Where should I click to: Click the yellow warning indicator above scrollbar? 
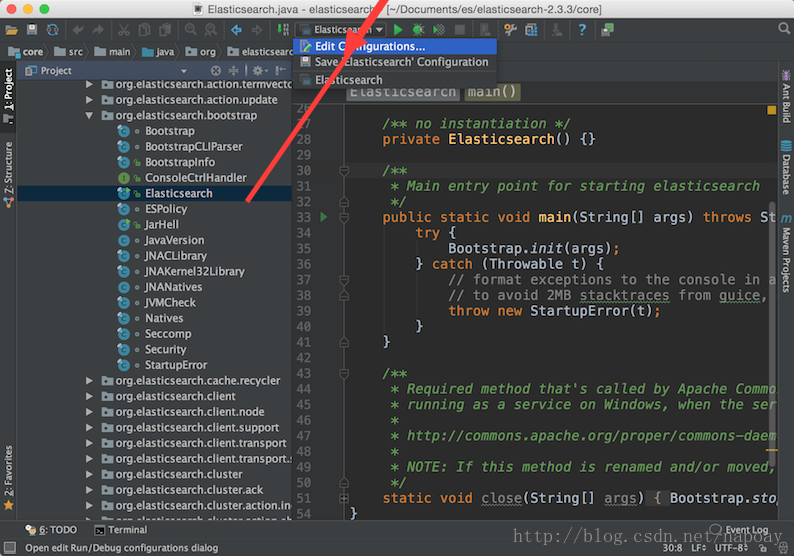[x=771, y=110]
